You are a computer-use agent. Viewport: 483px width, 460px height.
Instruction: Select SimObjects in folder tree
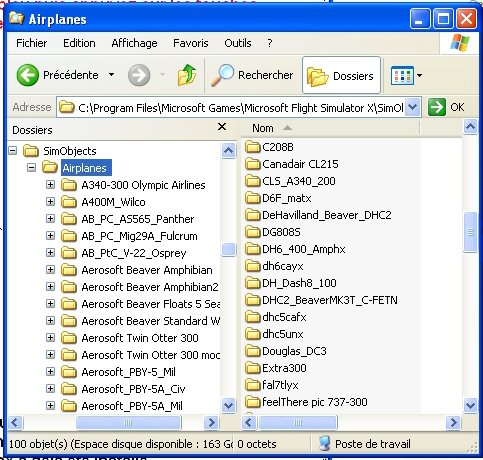(70, 151)
